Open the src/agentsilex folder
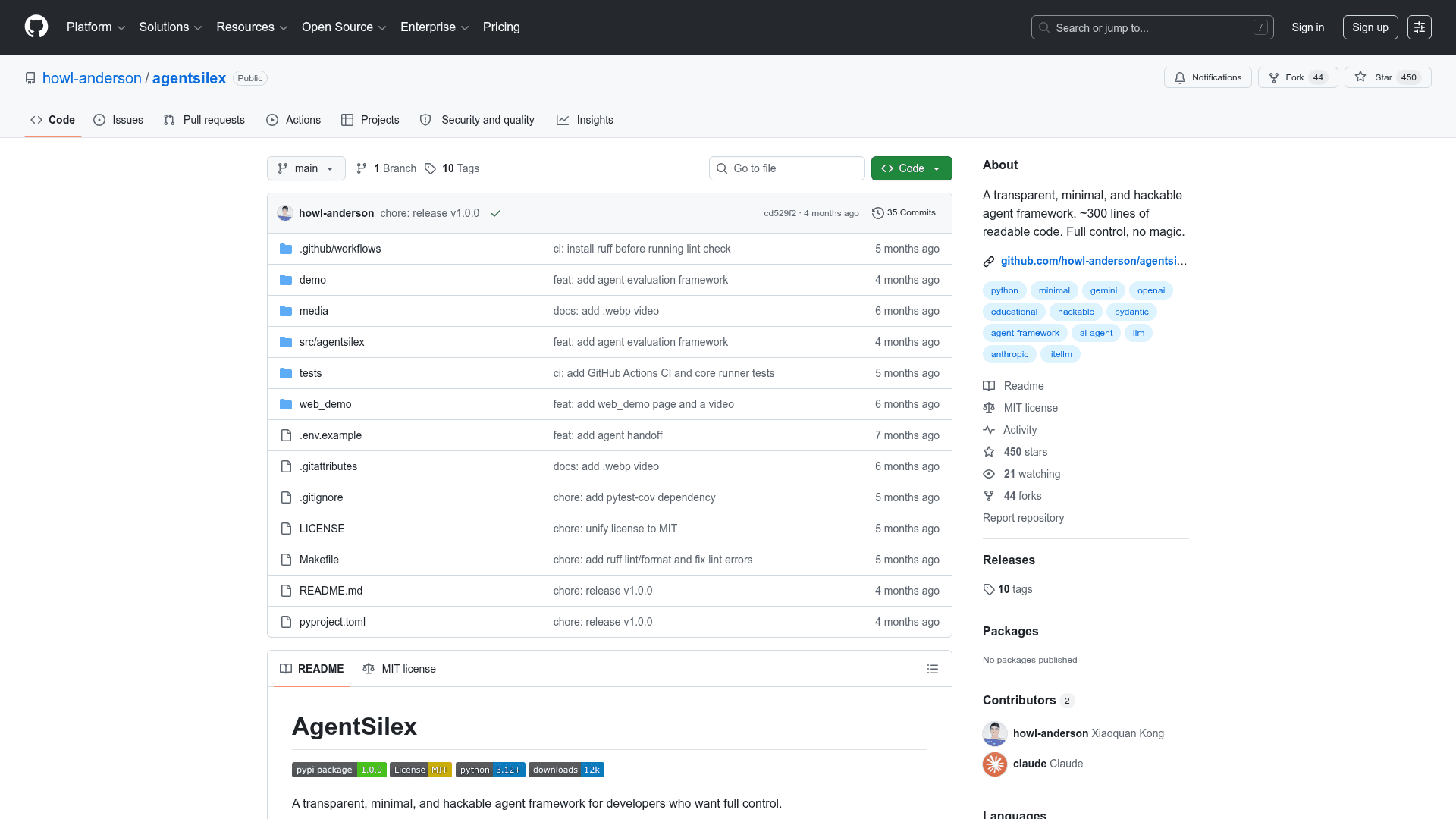1456x819 pixels. pos(332,342)
